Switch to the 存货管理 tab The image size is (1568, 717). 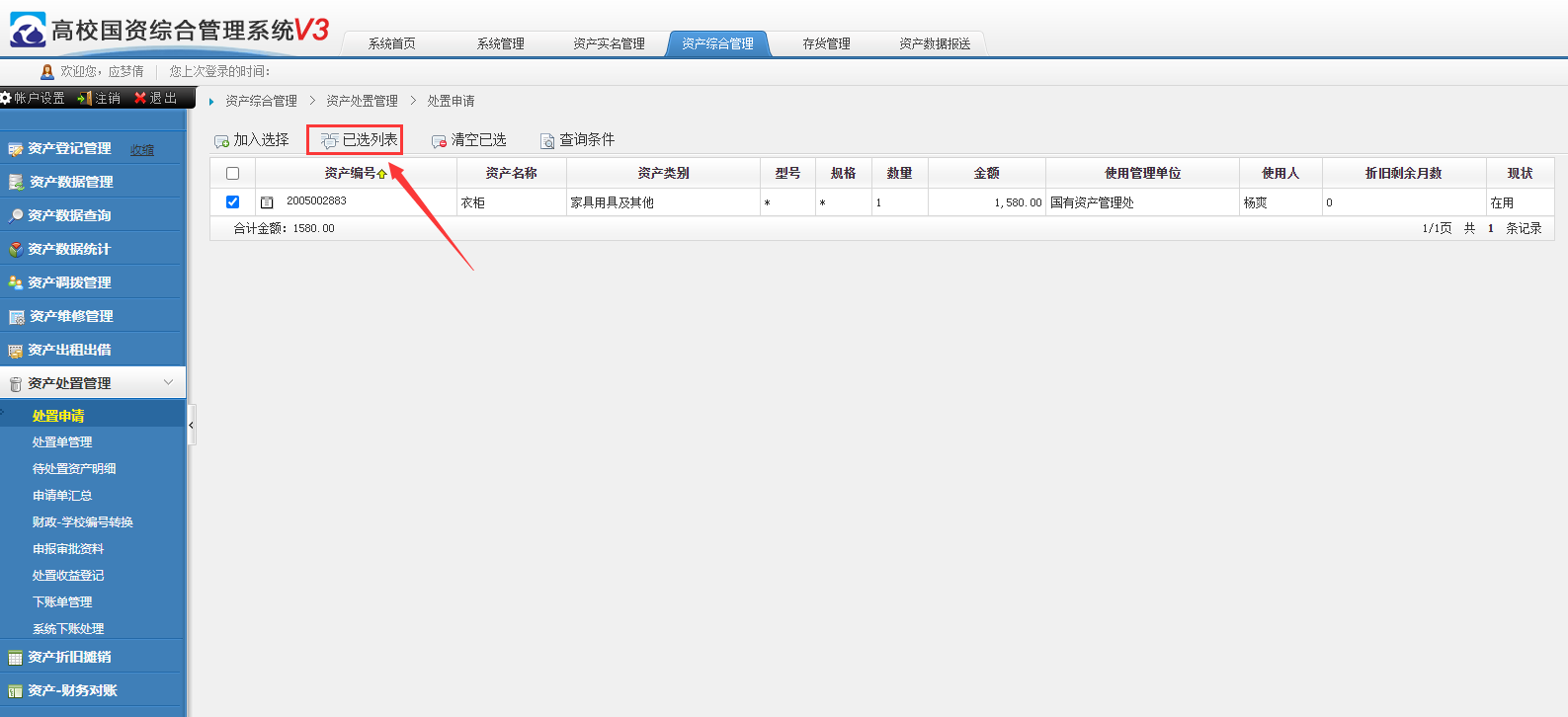[826, 43]
